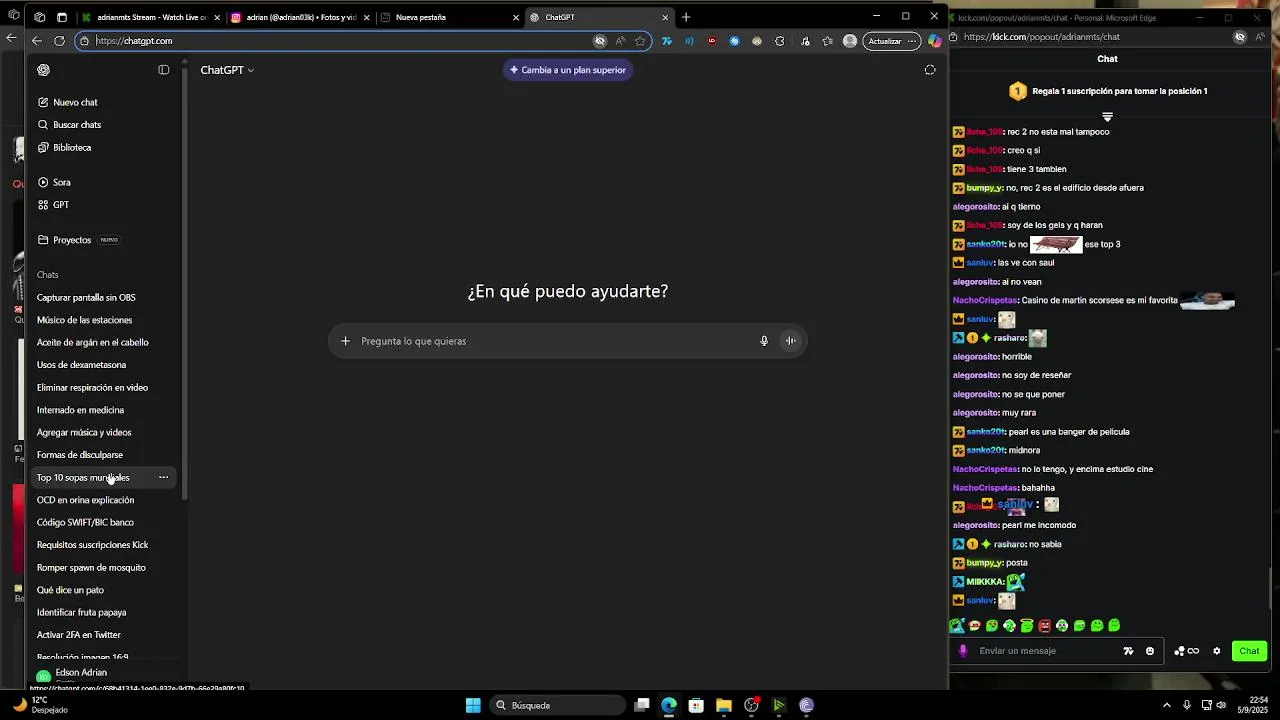Close the Nueva pestaña tab
Image resolution: width=1280 pixels, height=720 pixels.
point(516,17)
